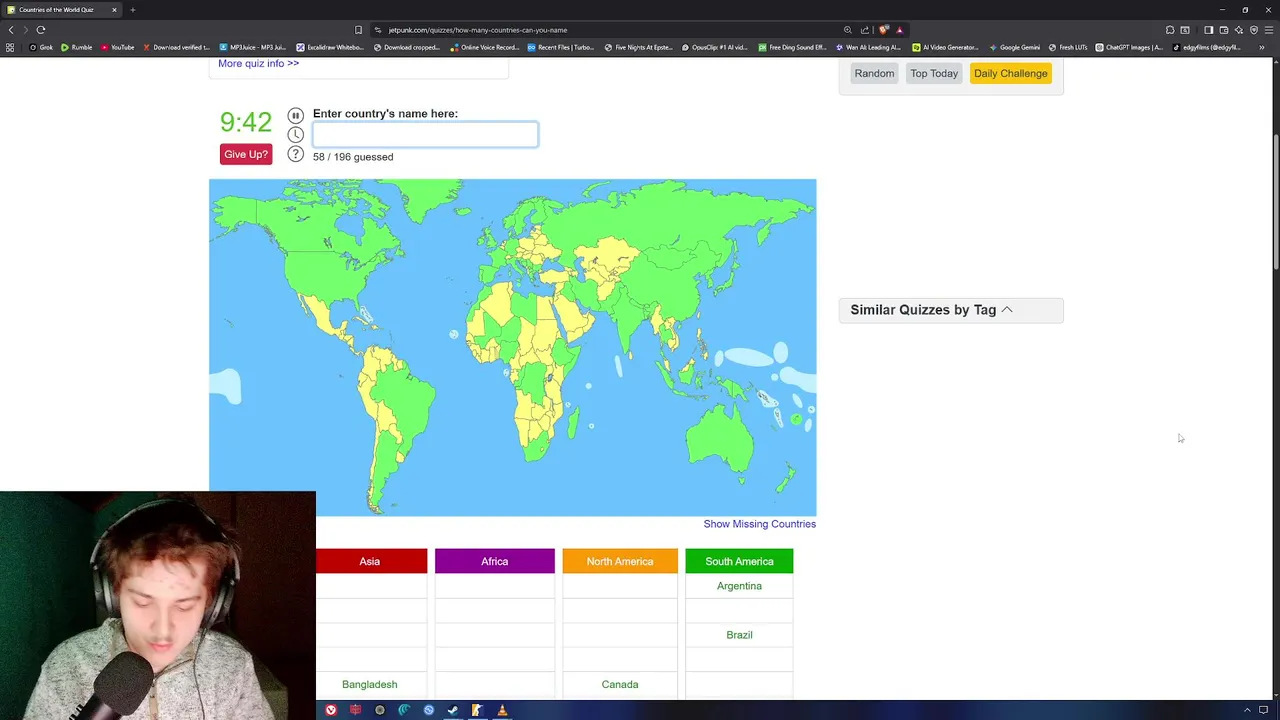Screen dimensions: 1280x720
Task: Click the share page icon
Action: (x=865, y=30)
